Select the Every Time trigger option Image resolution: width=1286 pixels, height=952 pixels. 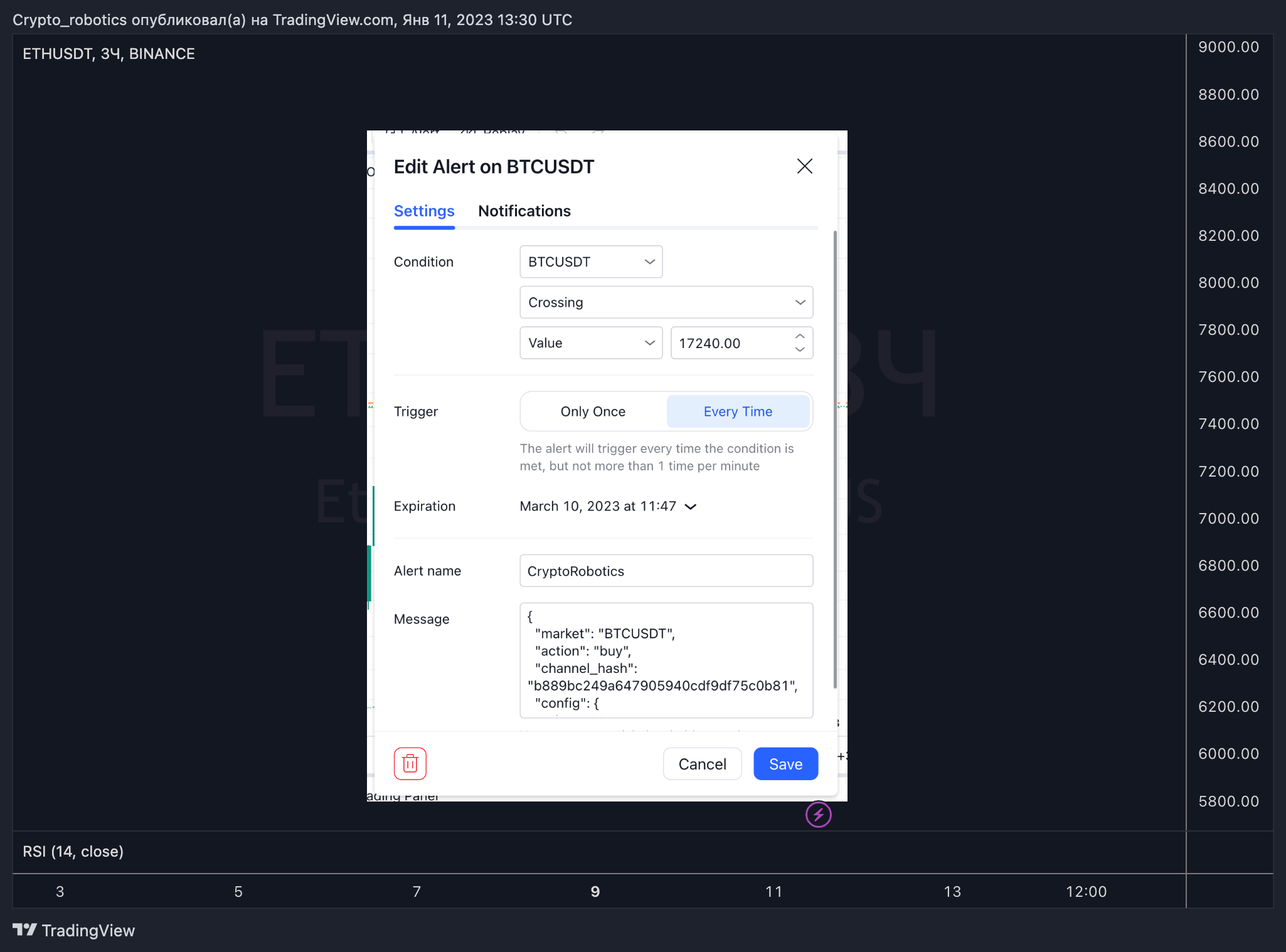coord(738,411)
